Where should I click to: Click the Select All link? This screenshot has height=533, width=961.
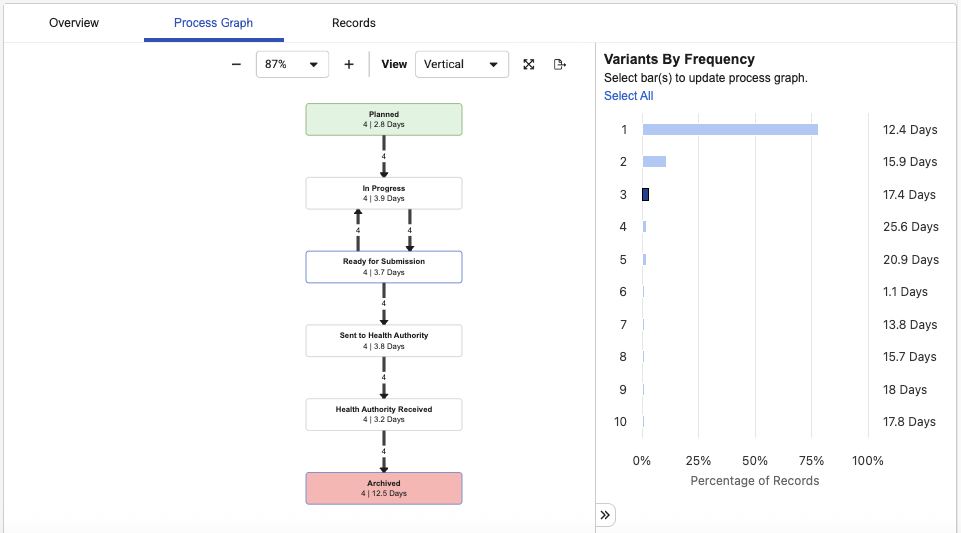coord(628,96)
